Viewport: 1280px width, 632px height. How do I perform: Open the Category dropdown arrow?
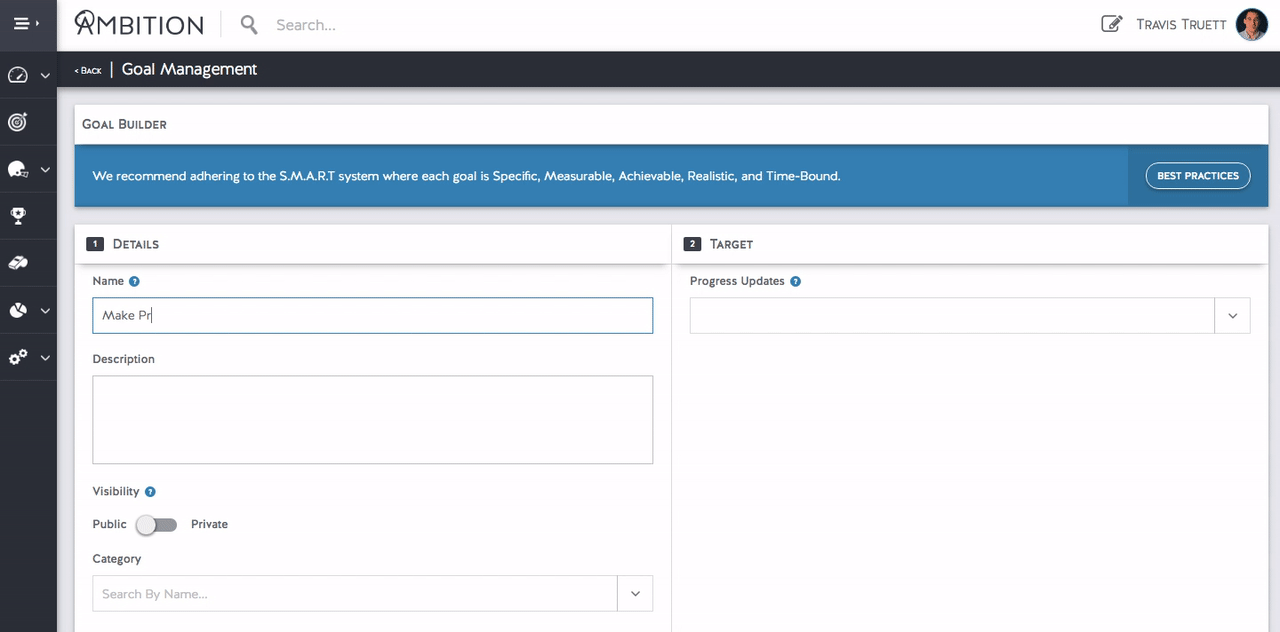point(635,594)
